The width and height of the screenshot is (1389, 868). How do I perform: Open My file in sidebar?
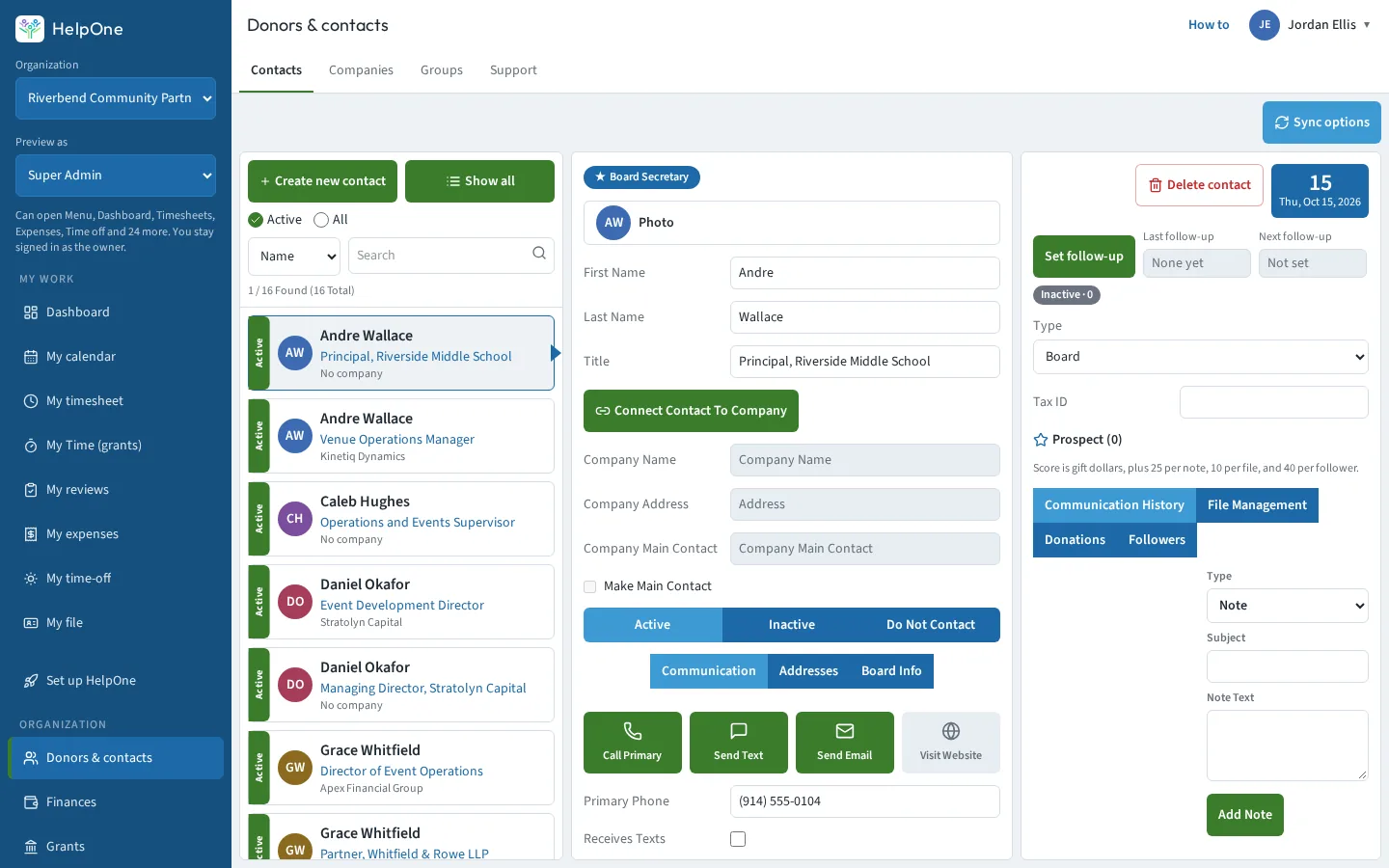click(x=116, y=623)
